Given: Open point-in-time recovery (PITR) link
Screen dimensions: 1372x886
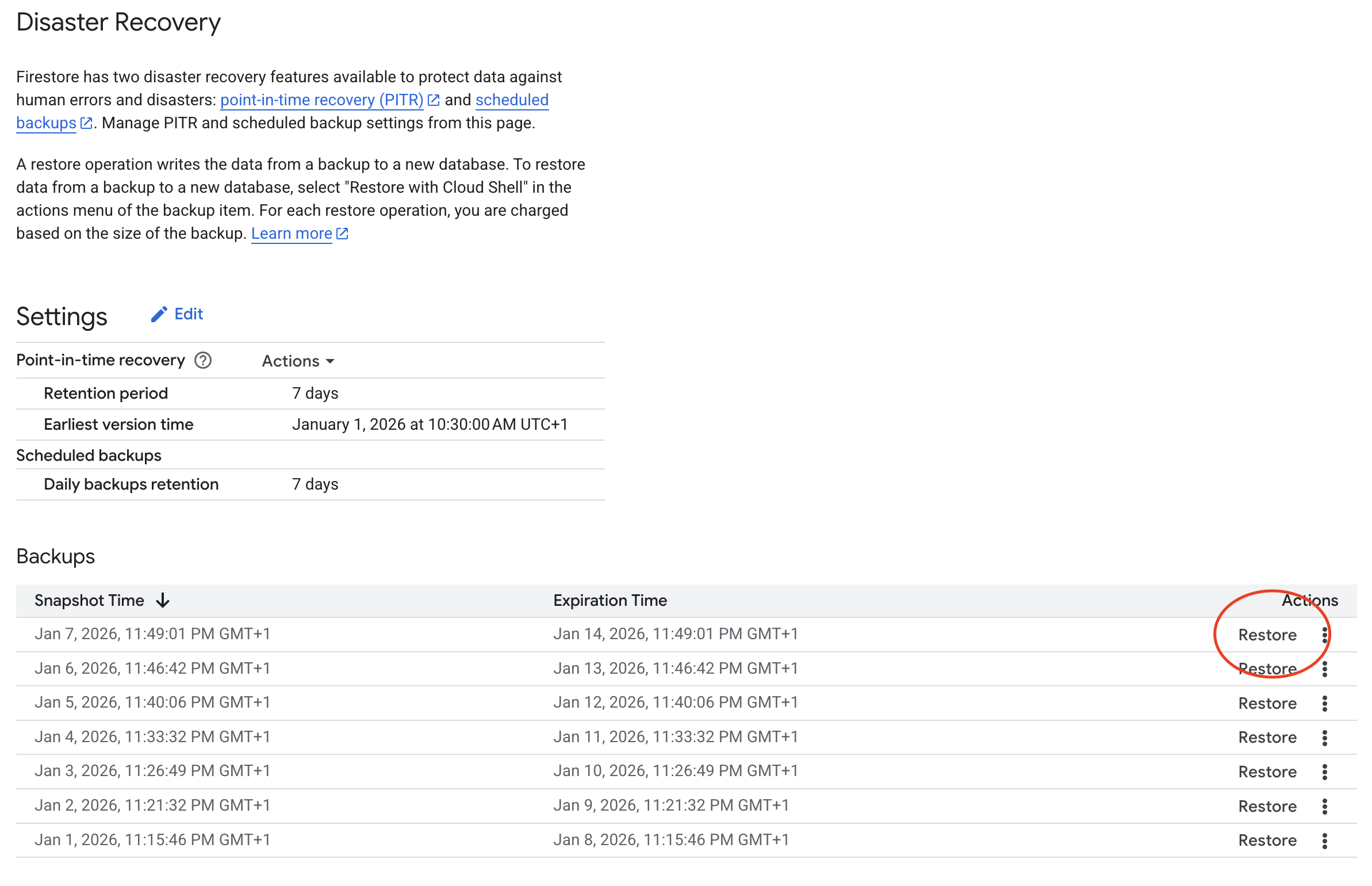Looking at the screenshot, I should coord(322,100).
